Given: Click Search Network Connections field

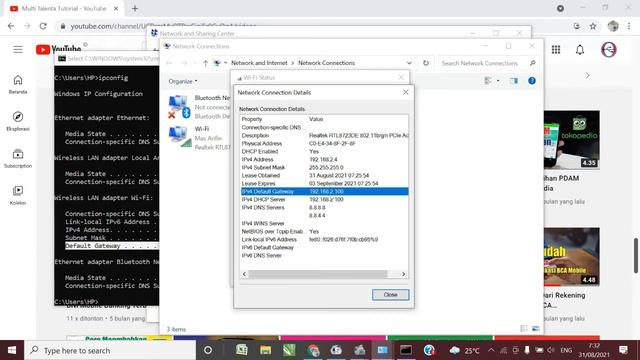Looking at the screenshot, I should point(488,63).
